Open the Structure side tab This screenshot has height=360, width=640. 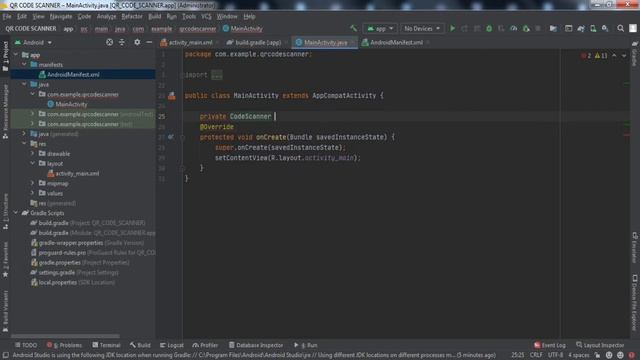(5, 211)
